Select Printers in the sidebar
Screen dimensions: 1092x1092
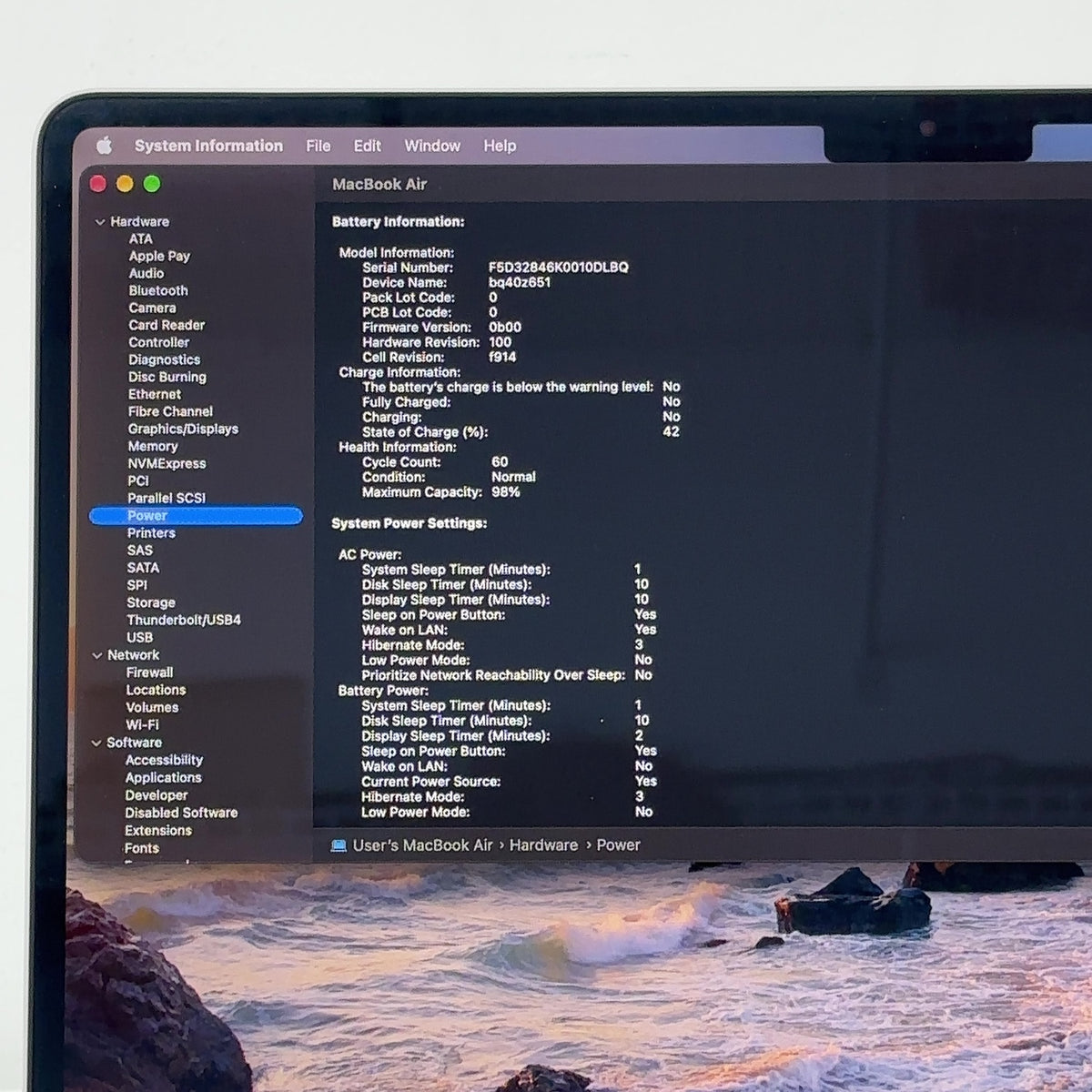[151, 533]
